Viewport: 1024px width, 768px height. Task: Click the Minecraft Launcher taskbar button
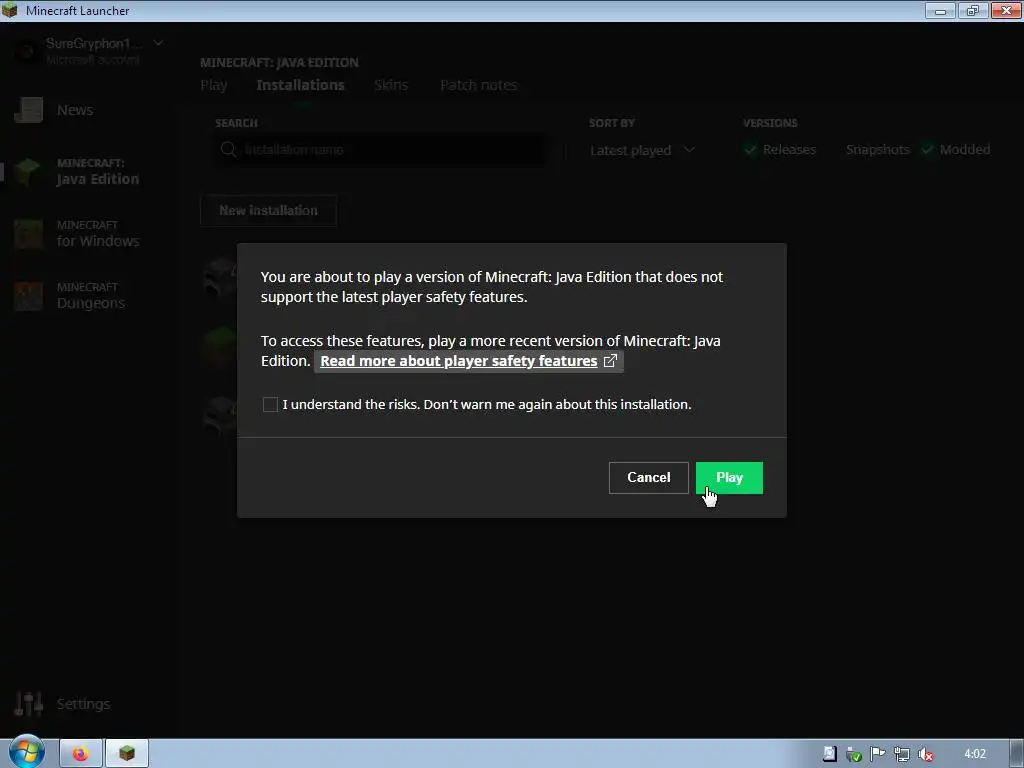tap(127, 754)
